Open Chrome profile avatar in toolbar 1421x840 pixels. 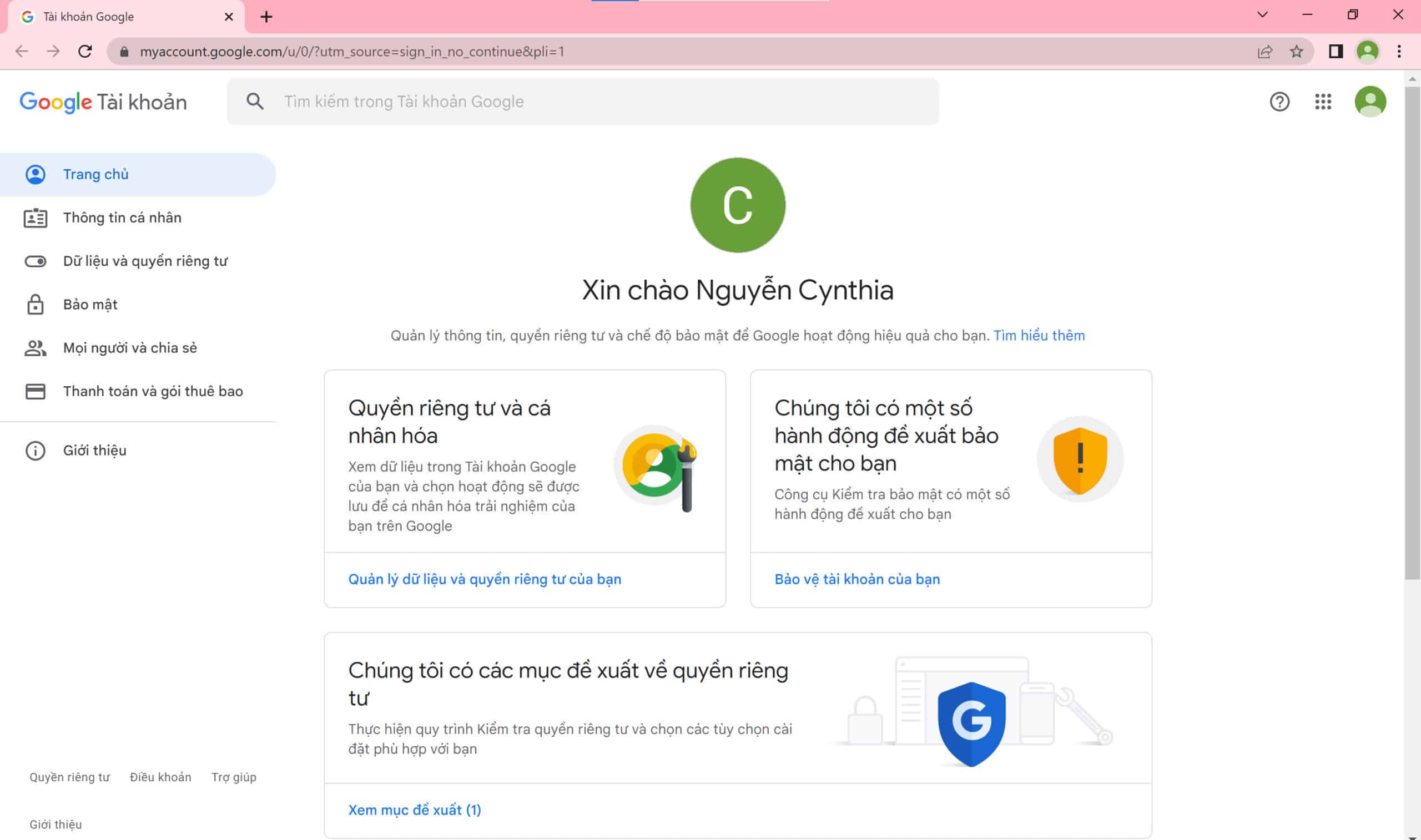click(x=1368, y=52)
